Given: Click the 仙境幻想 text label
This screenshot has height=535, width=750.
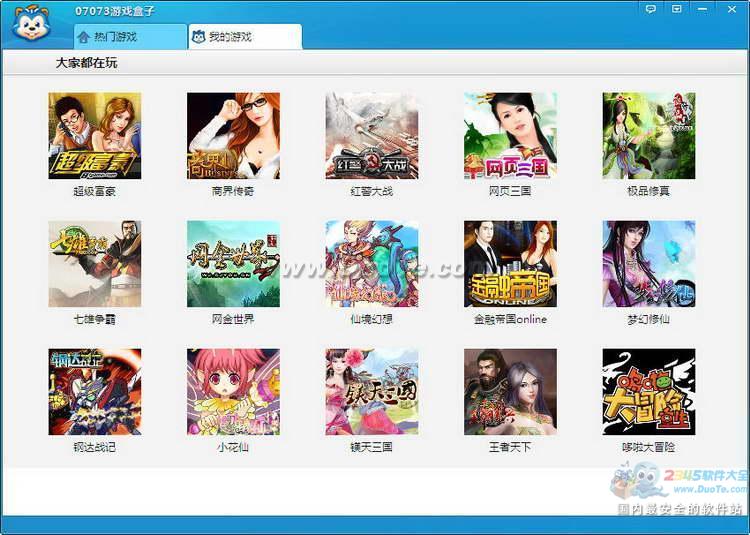Looking at the screenshot, I should pyautogui.click(x=372, y=319).
